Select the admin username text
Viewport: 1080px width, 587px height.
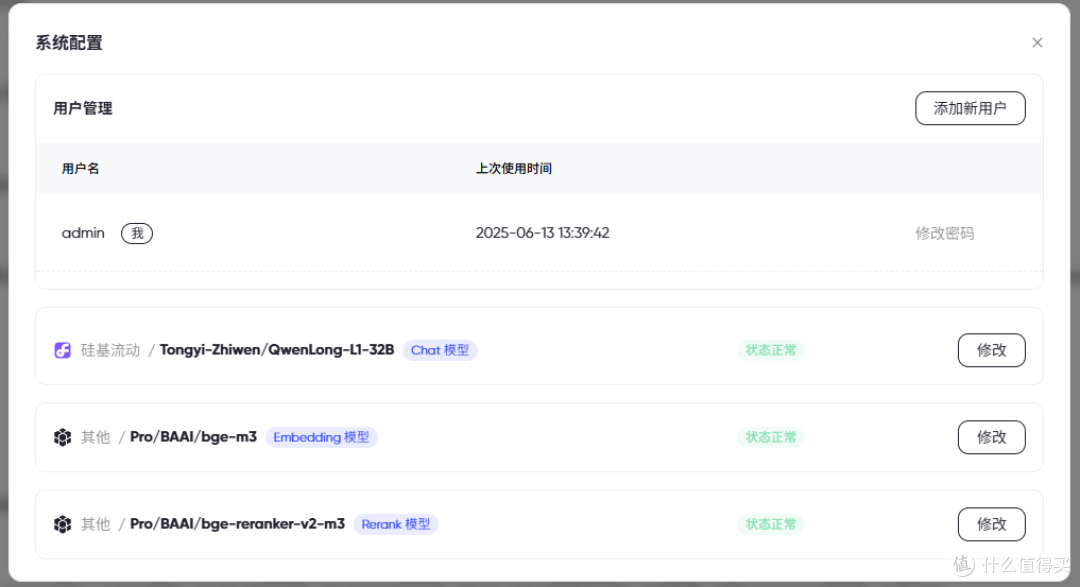(83, 233)
